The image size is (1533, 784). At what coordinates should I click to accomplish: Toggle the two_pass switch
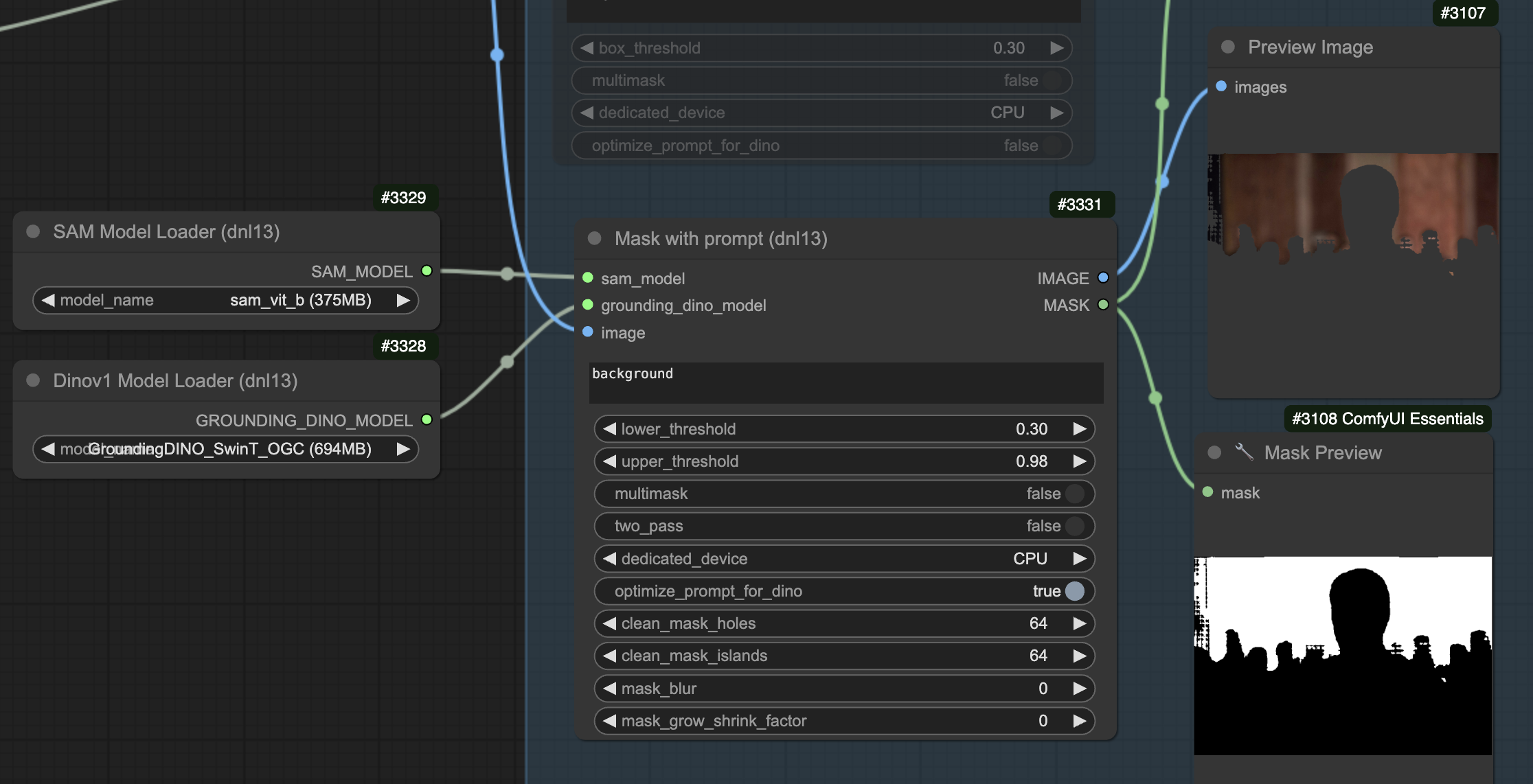click(x=1074, y=526)
